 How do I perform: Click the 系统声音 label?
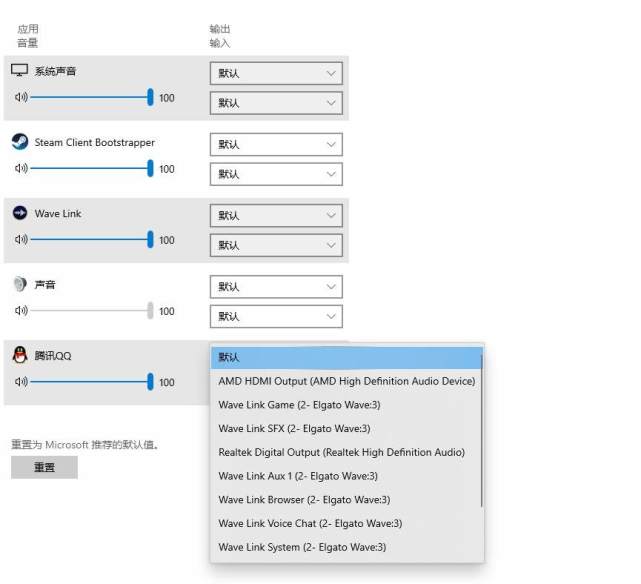pos(55,72)
